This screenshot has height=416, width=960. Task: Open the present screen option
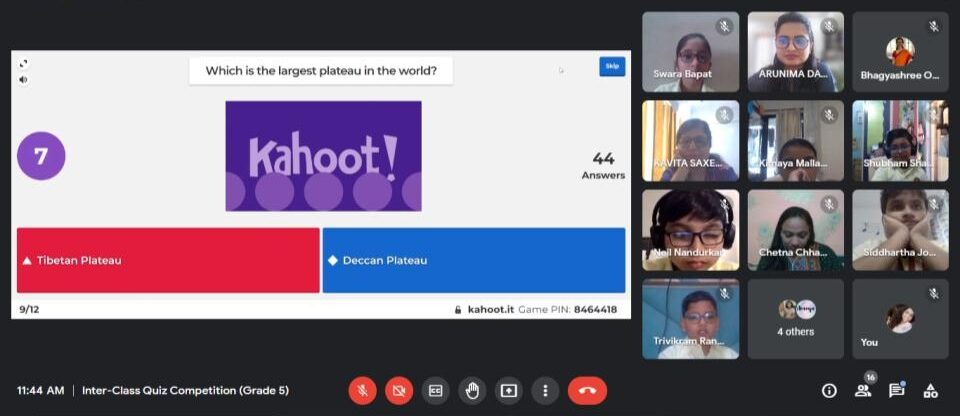click(x=508, y=390)
